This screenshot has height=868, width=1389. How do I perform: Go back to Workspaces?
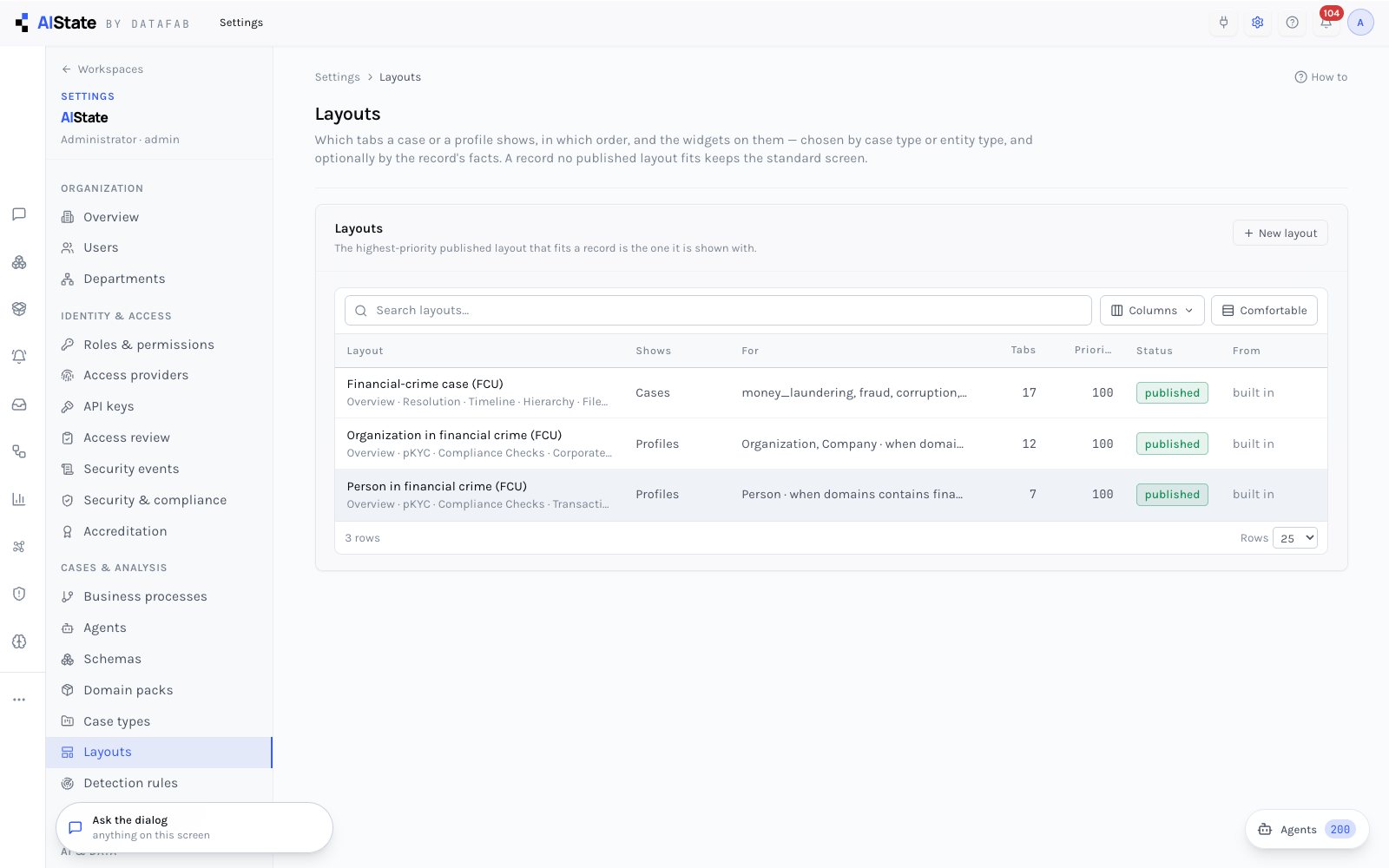tap(102, 69)
